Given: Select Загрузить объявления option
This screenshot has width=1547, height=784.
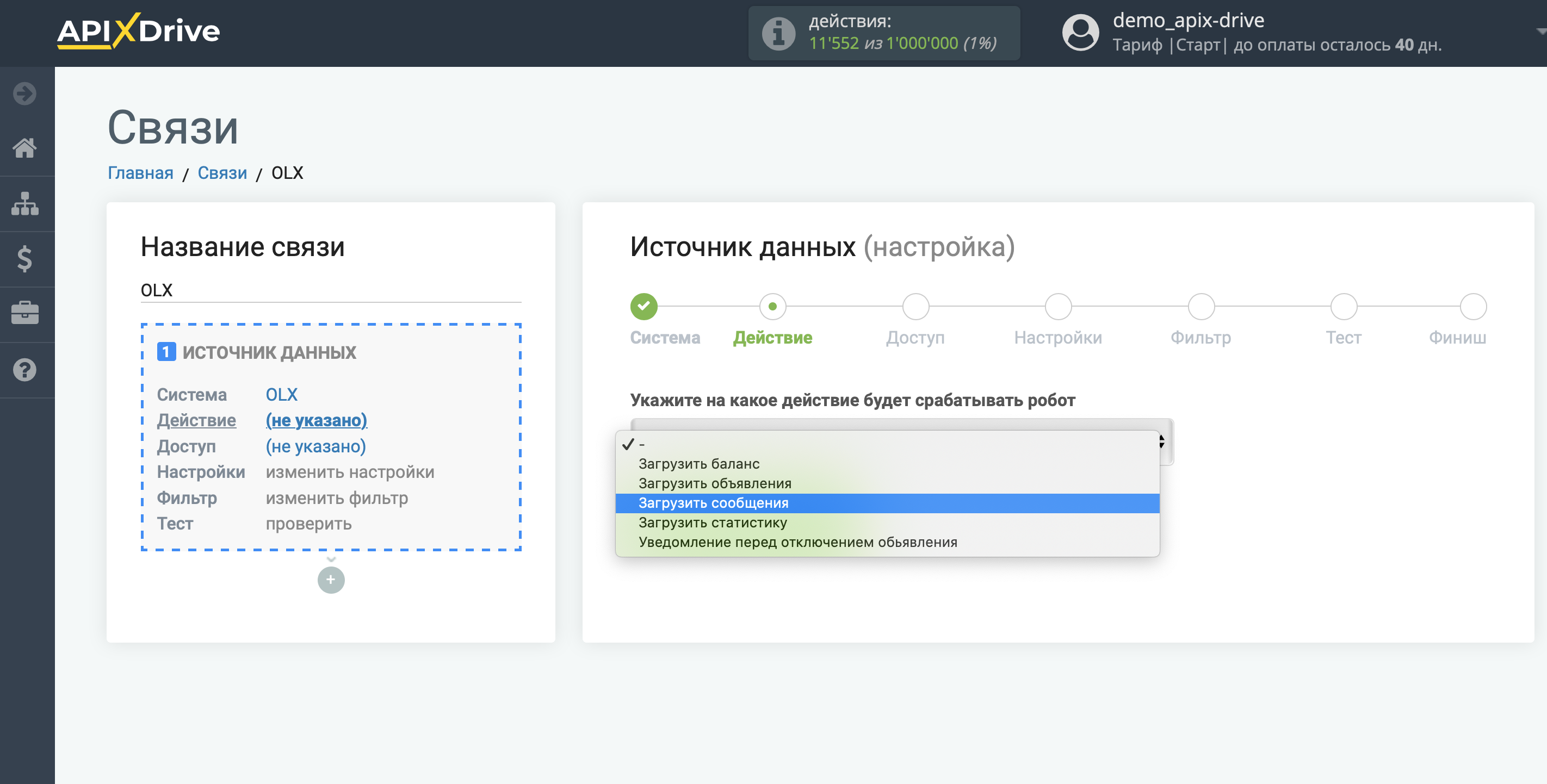Looking at the screenshot, I should 887,484.
